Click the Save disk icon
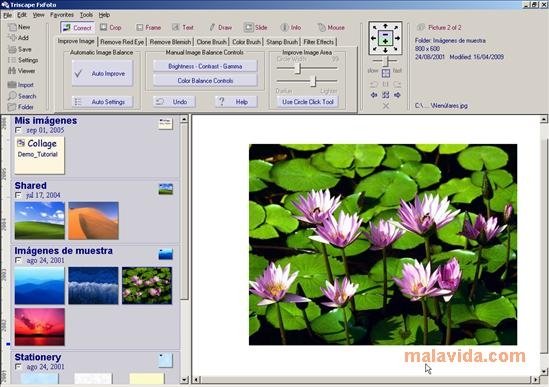This screenshot has width=549, height=387. (12, 49)
